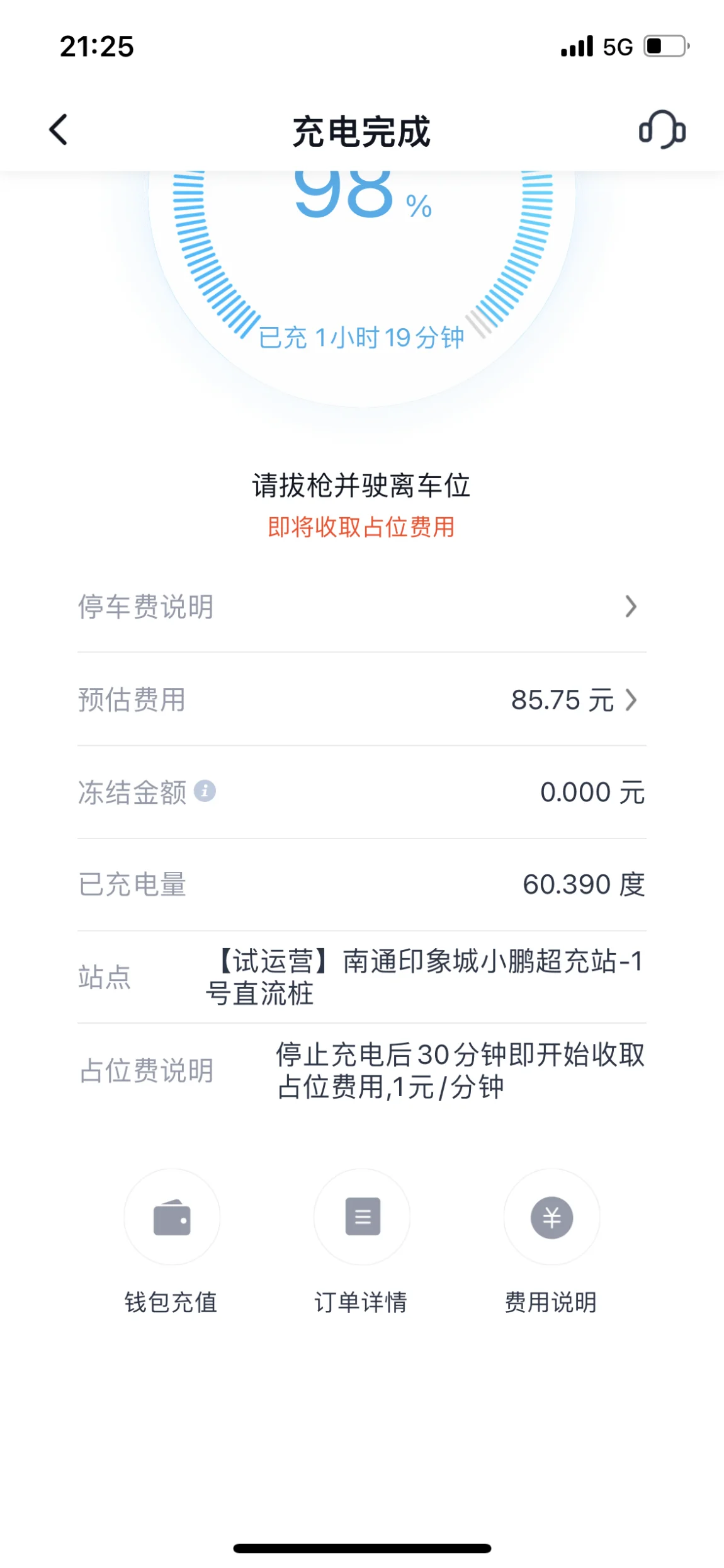Open the 停车费说明 row
This screenshot has width=724, height=1568.
[362, 607]
